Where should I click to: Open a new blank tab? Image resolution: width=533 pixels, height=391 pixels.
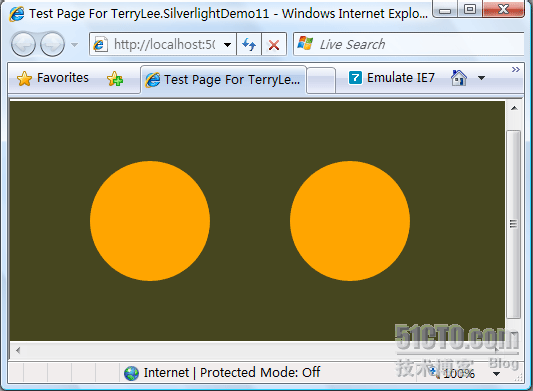321,80
